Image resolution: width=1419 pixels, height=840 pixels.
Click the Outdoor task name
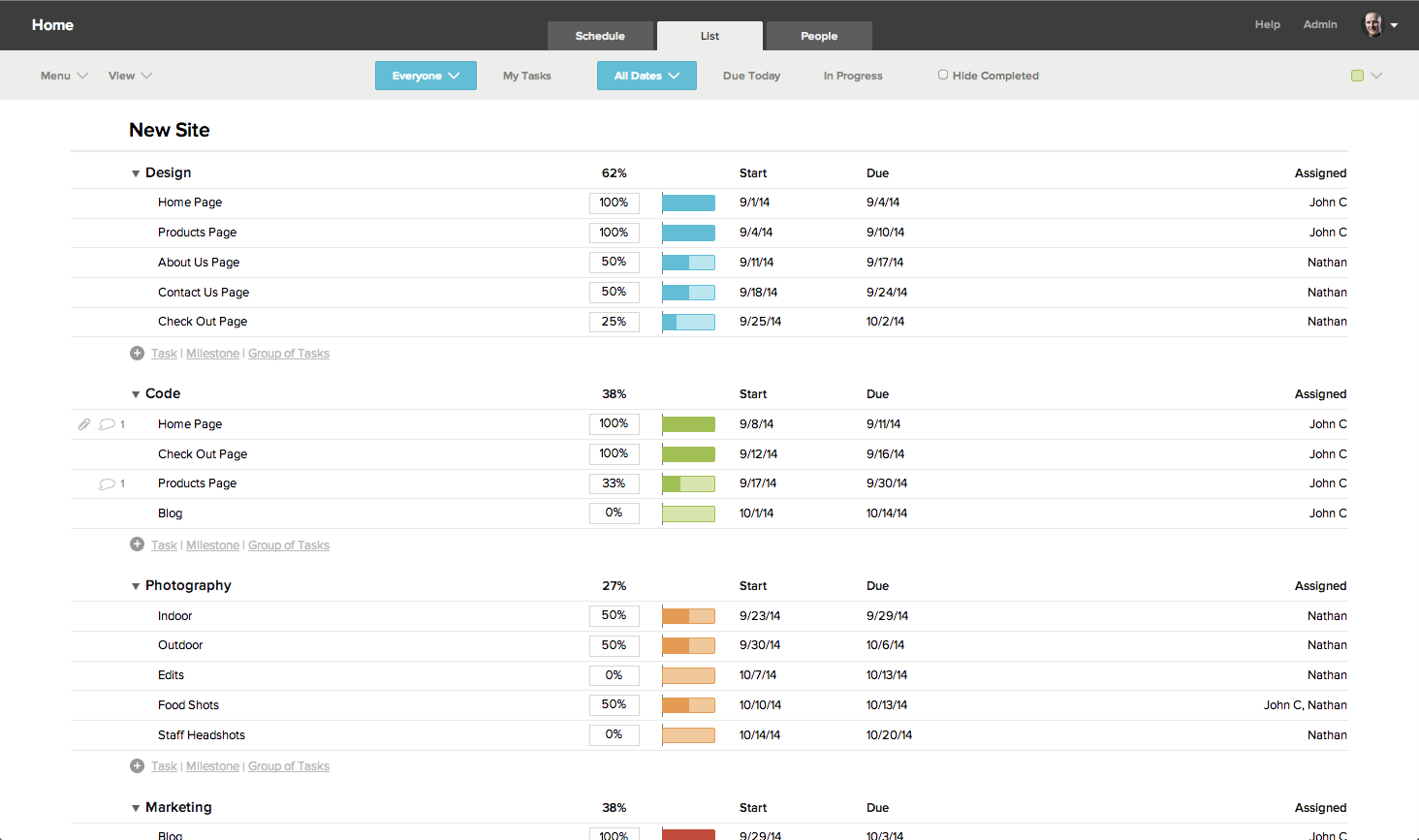pos(180,645)
